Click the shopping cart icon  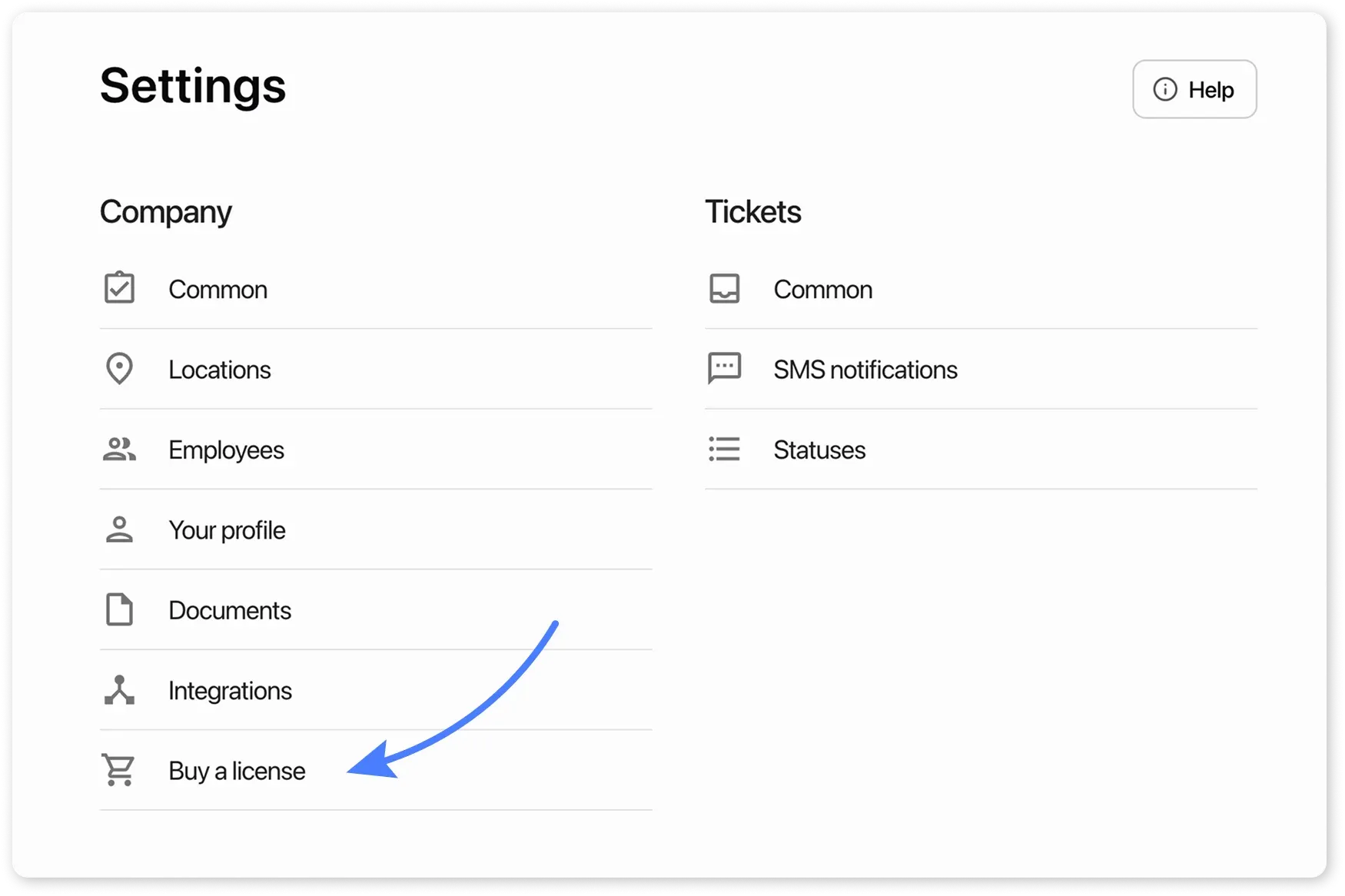pyautogui.click(x=118, y=770)
